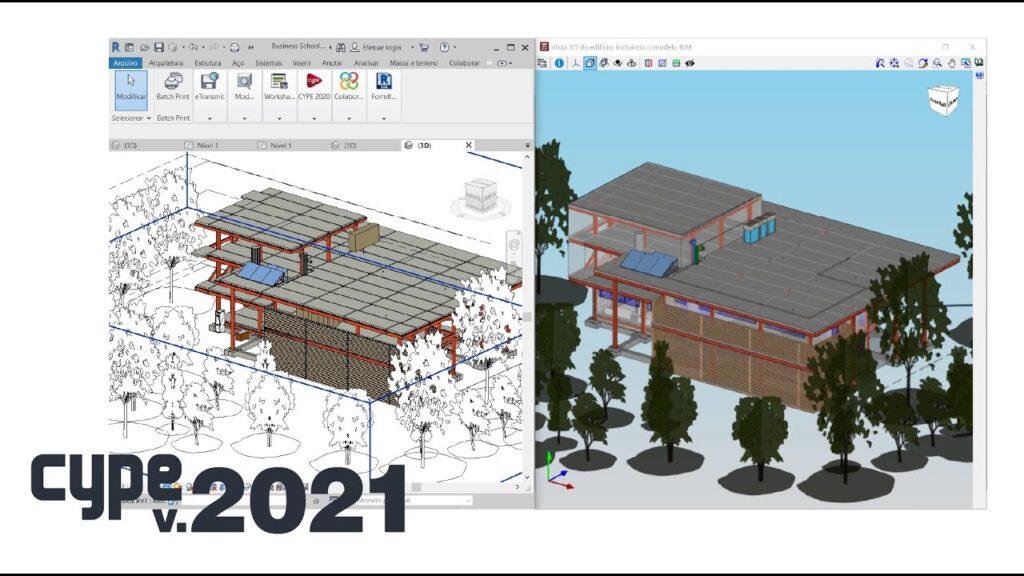Click the view cube in CYPE viewer
The height and width of the screenshot is (576, 1024).
tap(942, 100)
